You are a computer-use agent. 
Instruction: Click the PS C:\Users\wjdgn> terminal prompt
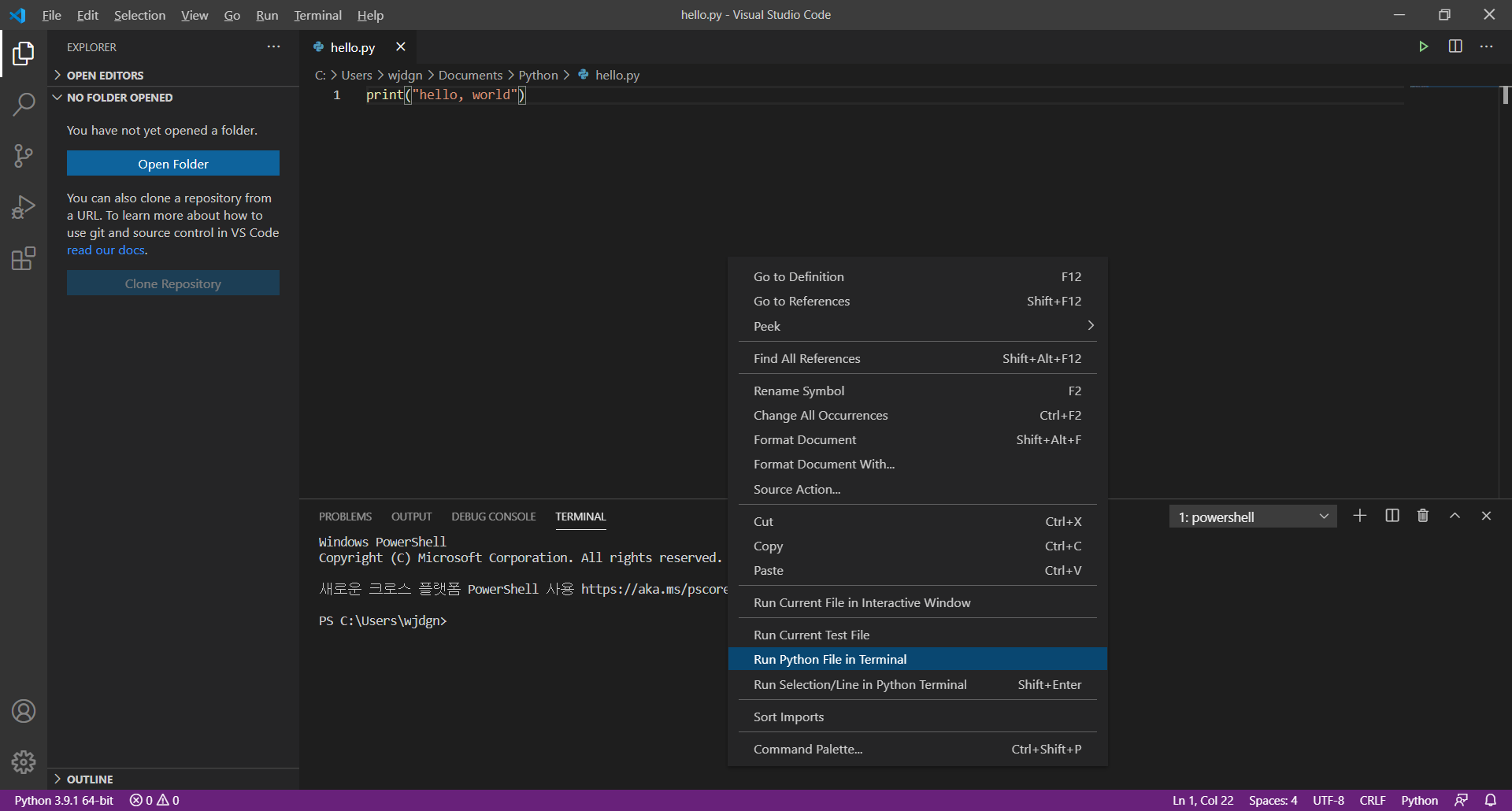383,620
